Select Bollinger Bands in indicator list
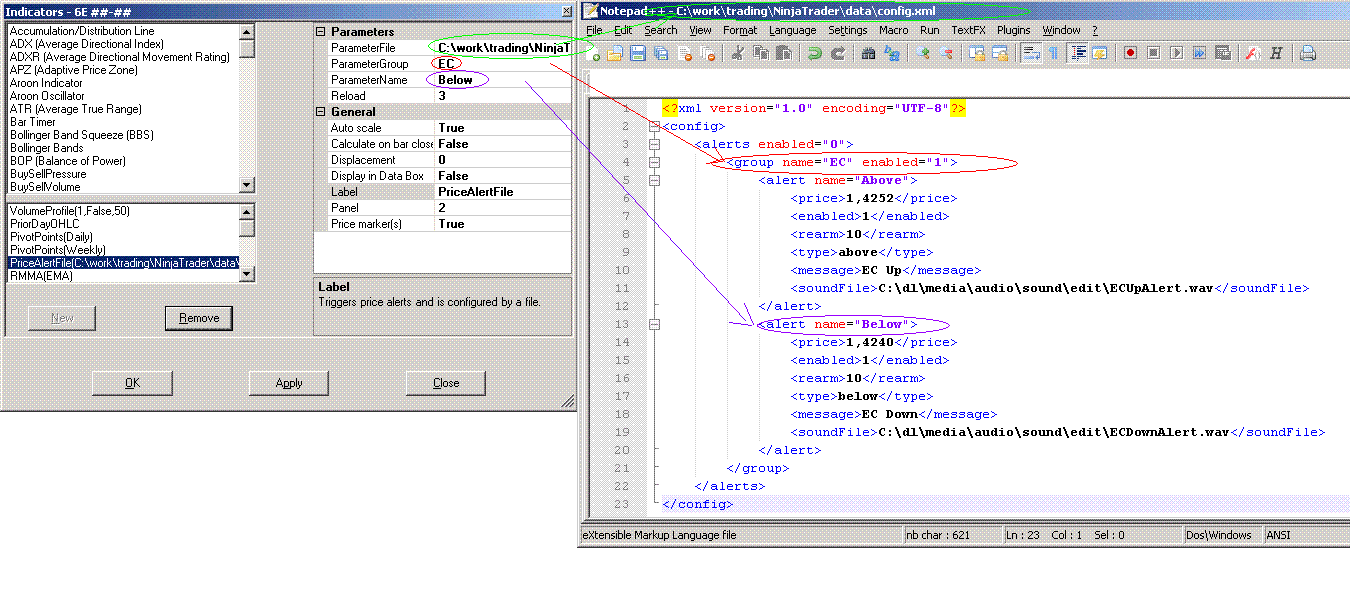1350x600 pixels. pos(46,148)
